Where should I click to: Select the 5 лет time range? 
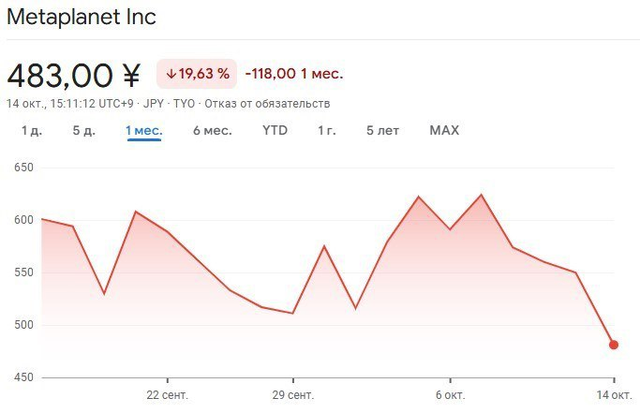[x=383, y=130]
